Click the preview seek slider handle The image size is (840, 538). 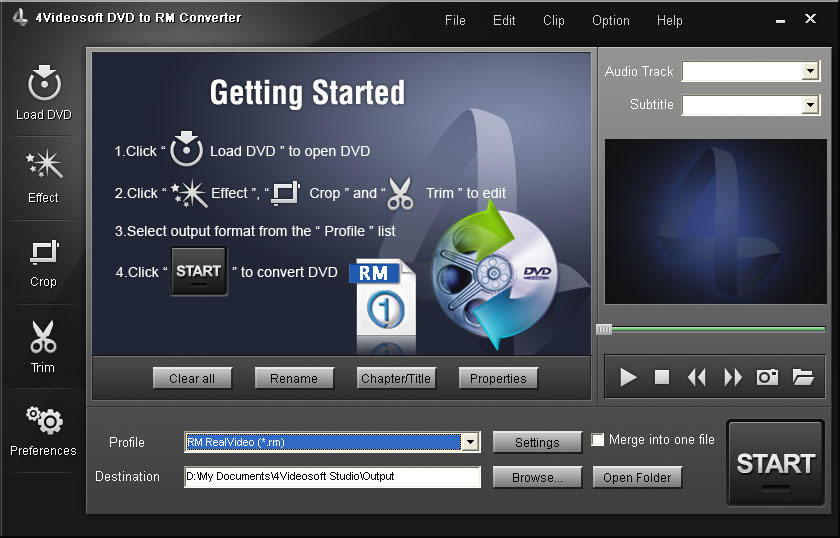coord(604,329)
